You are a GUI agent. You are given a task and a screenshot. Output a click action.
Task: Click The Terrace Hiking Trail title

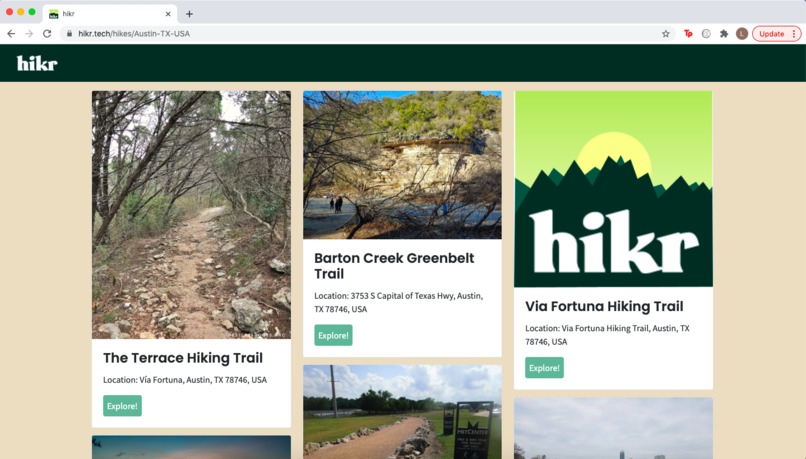tap(183, 358)
